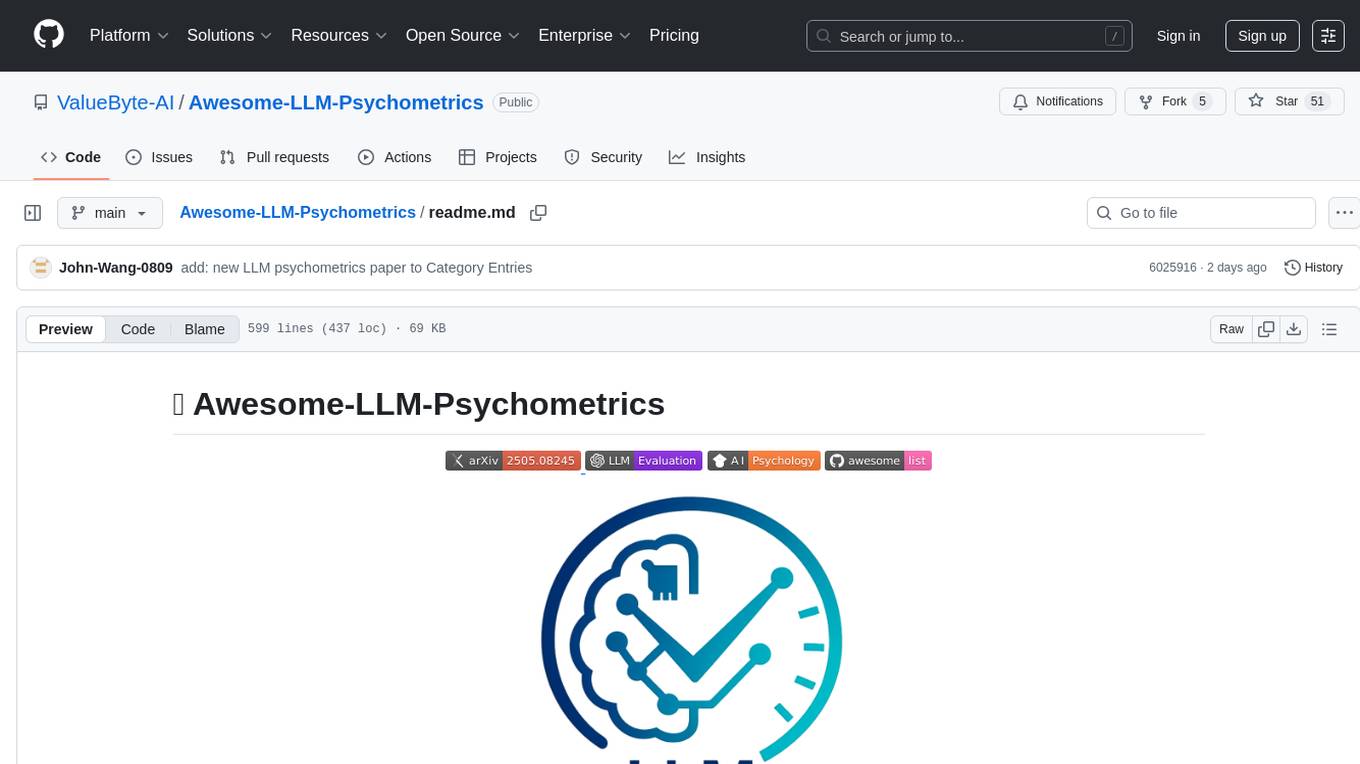
Task: Open the LLM Evaluation badge
Action: (644, 460)
